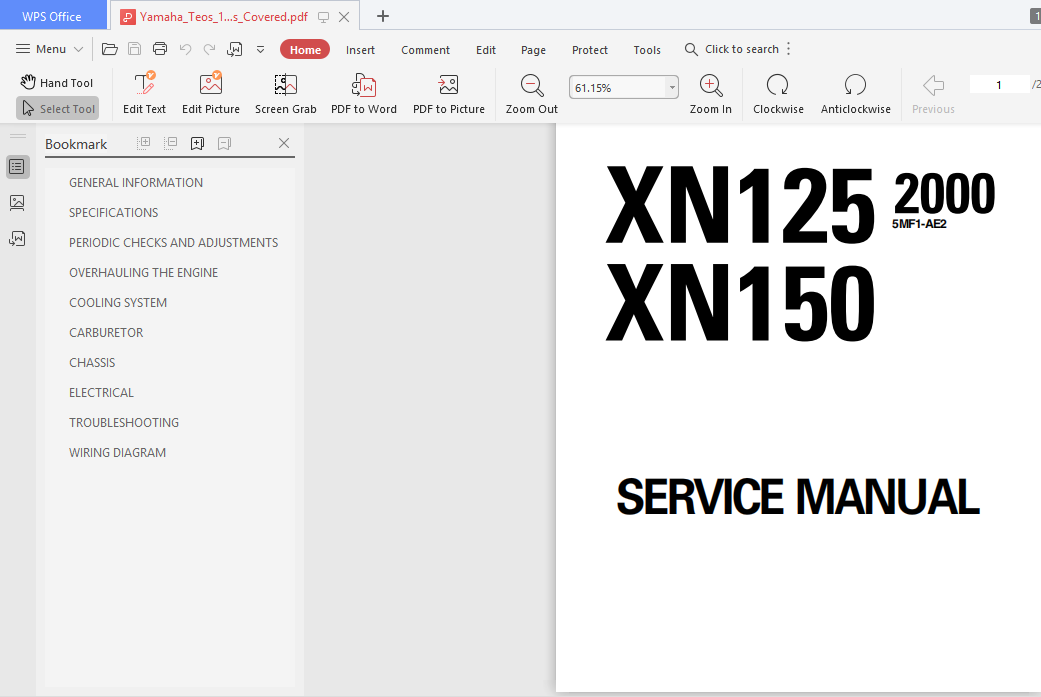Click the SERVICE MANUAL heading on page
The image size is (1041, 697).
click(x=797, y=497)
